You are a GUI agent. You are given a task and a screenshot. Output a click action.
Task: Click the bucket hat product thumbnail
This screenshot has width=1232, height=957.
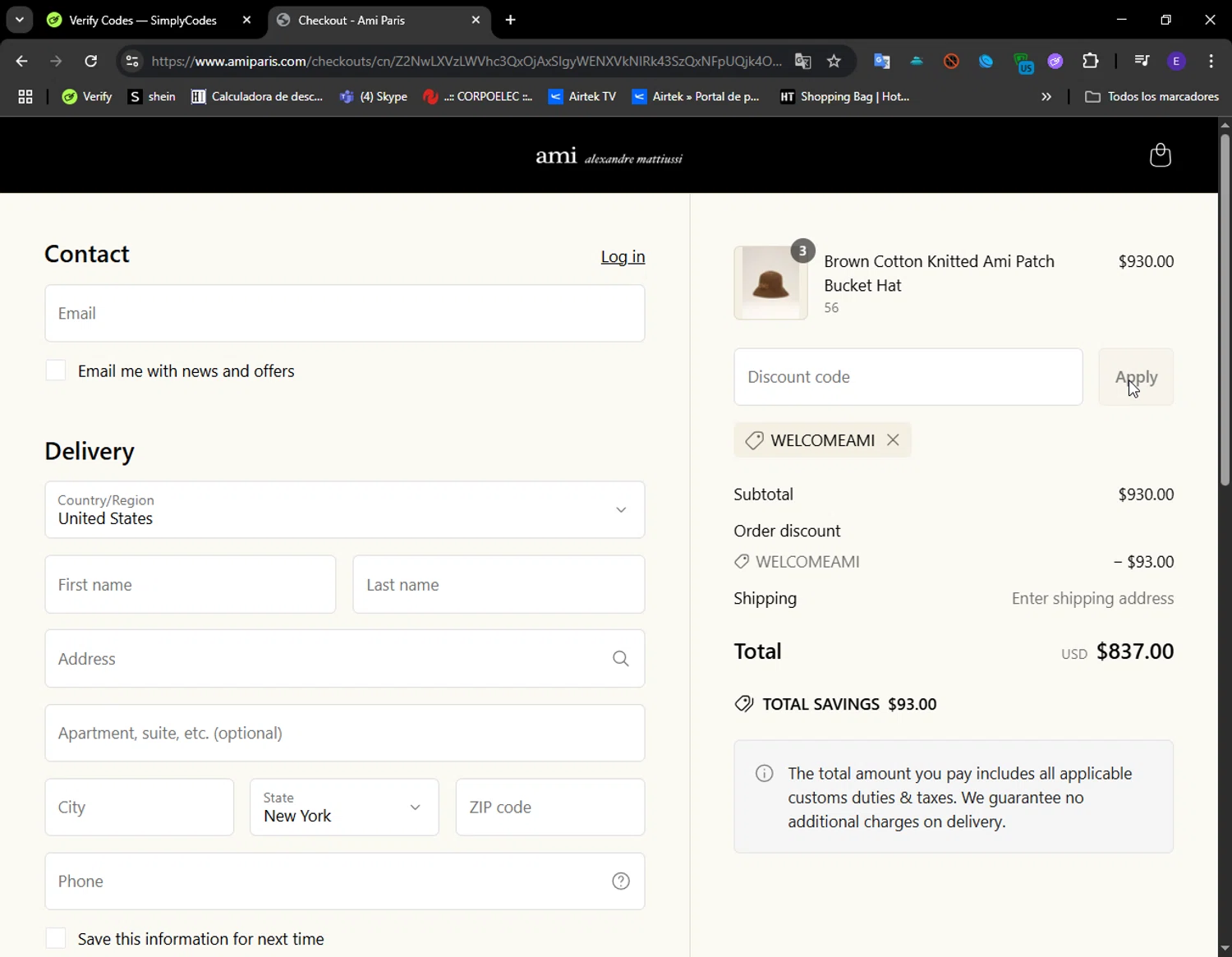[770, 283]
